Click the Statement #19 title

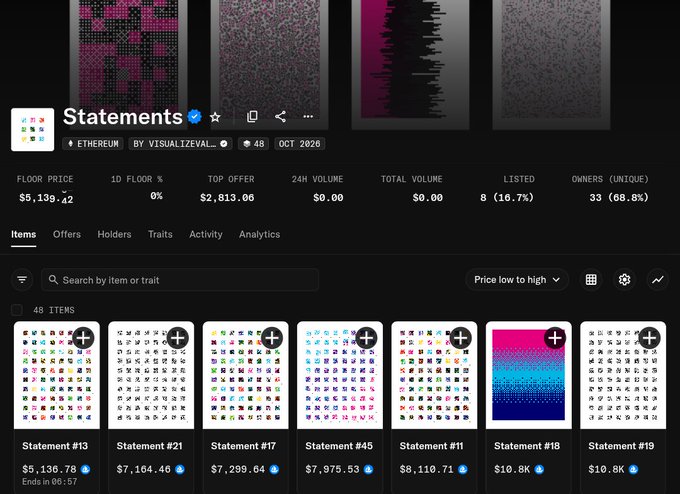coord(621,446)
